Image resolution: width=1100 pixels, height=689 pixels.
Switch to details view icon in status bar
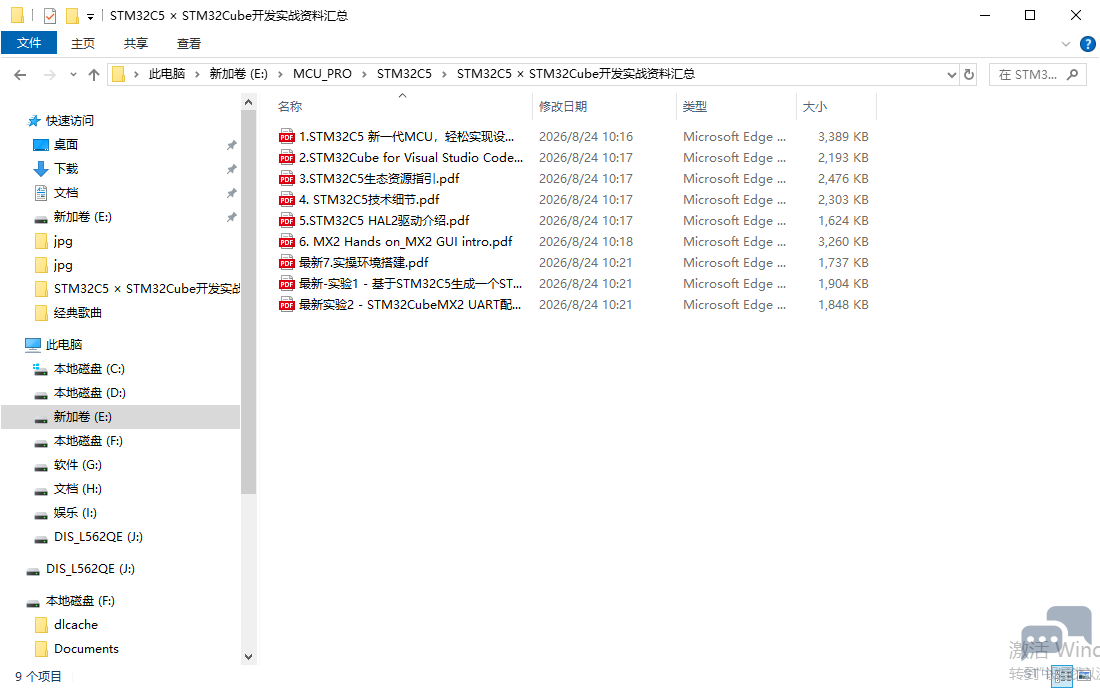click(x=1062, y=675)
